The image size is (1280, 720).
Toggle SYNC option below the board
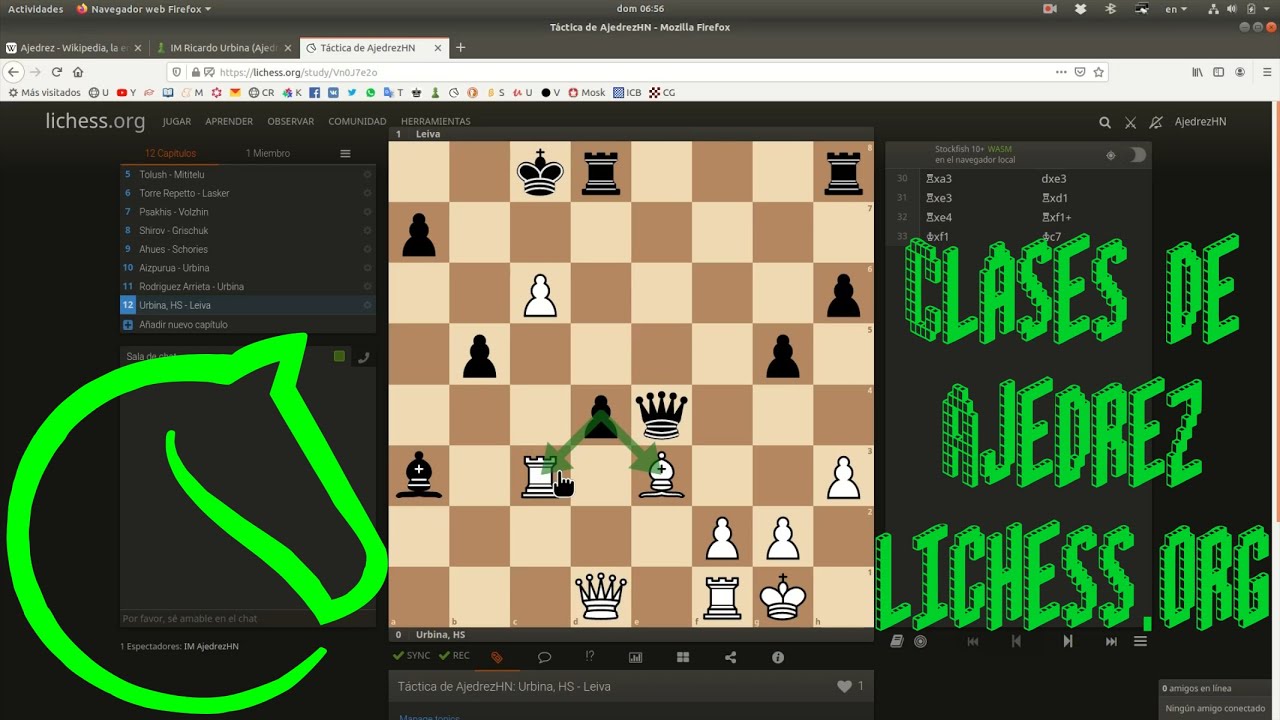click(x=411, y=656)
